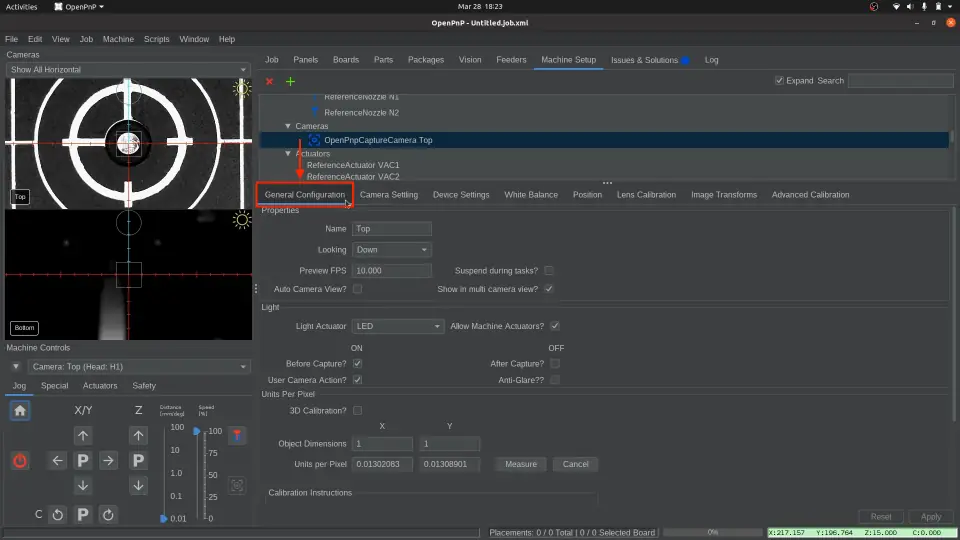Click the Home machine button
The height and width of the screenshot is (540, 960).
click(20, 410)
